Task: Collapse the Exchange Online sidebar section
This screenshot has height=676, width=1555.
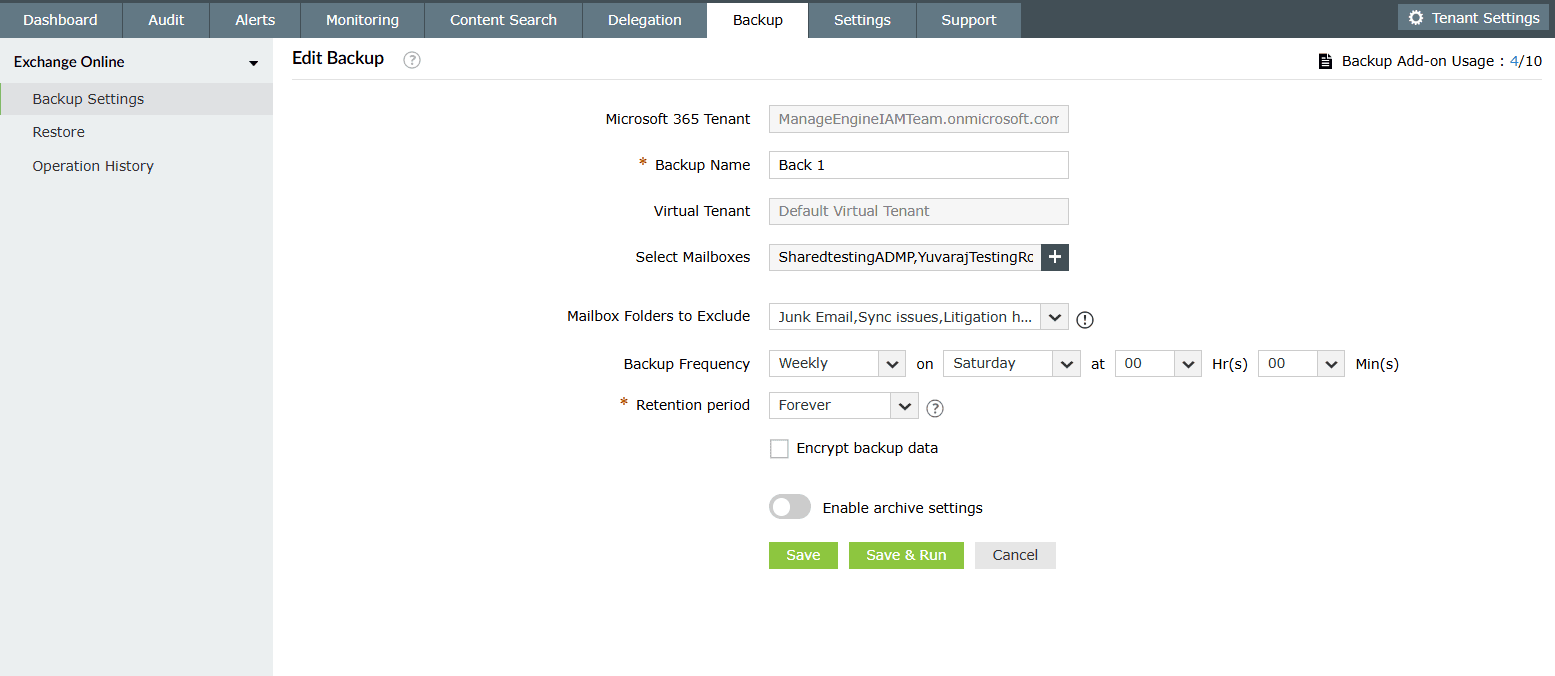Action: click(254, 63)
